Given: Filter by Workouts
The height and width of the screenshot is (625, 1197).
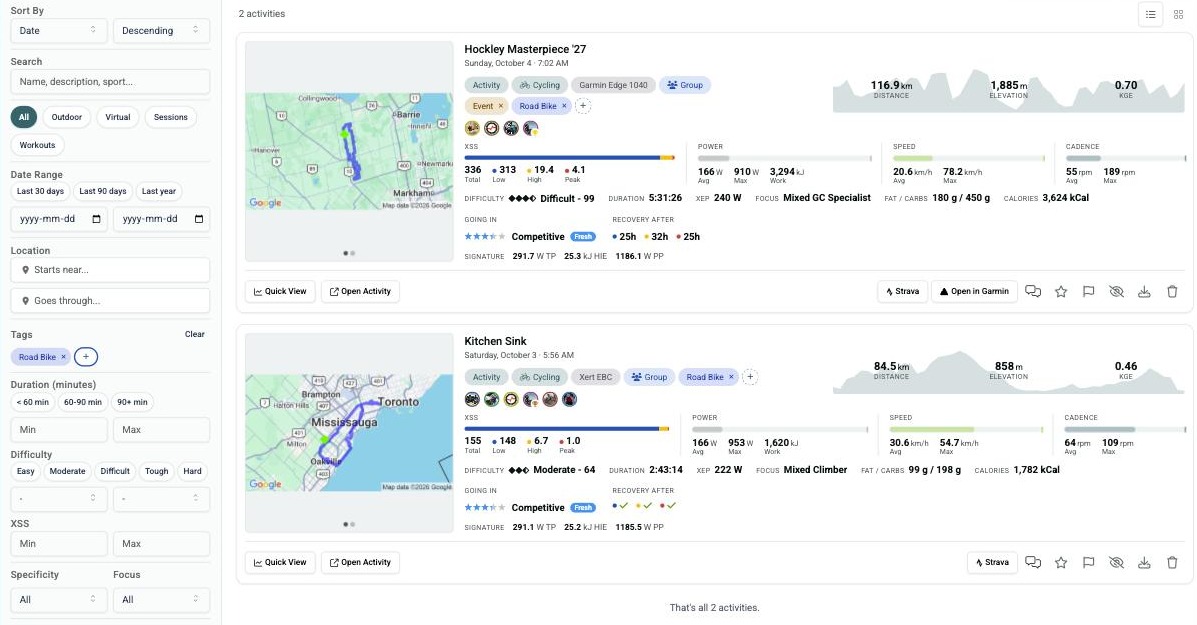Looking at the screenshot, I should [37, 145].
